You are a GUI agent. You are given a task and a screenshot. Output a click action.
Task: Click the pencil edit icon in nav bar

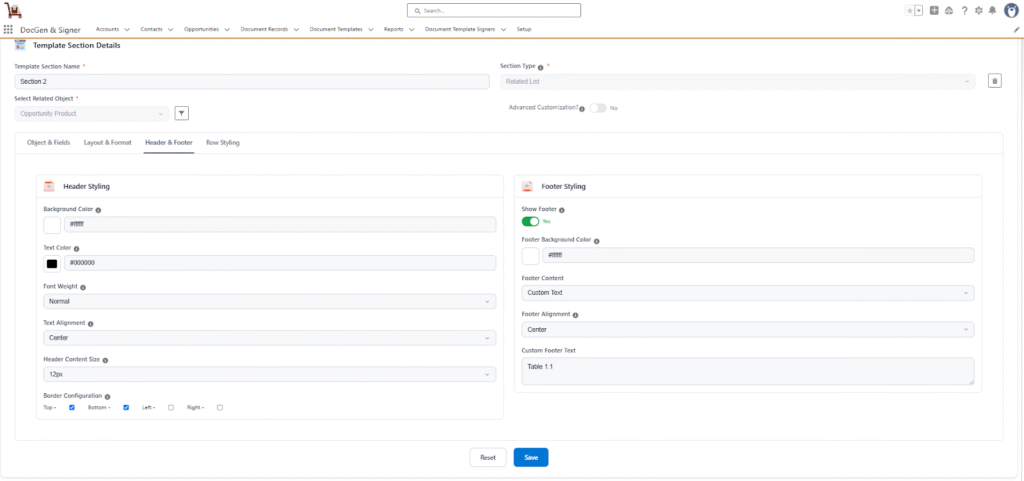(x=1016, y=30)
